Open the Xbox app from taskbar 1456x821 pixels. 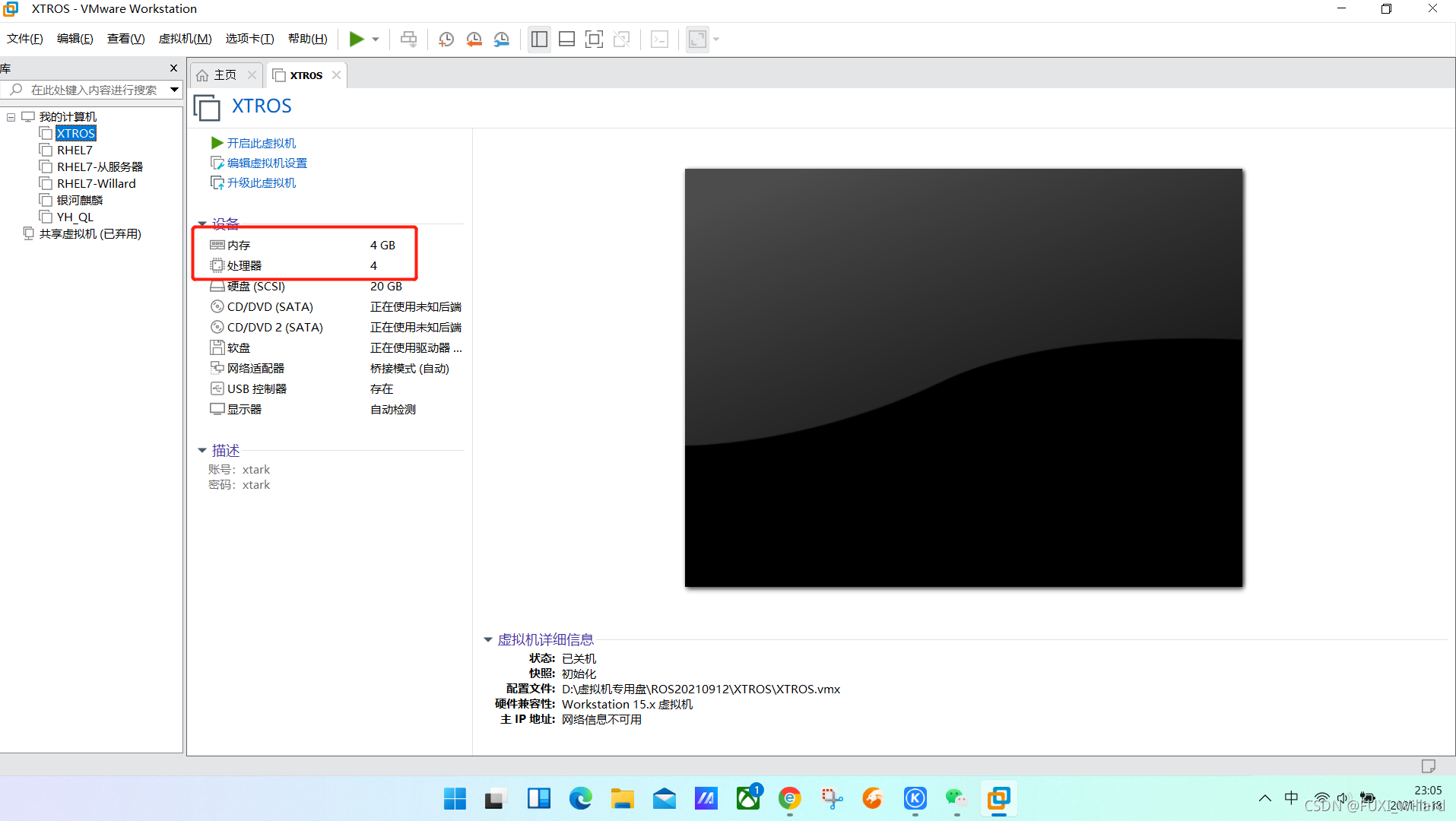[748, 798]
